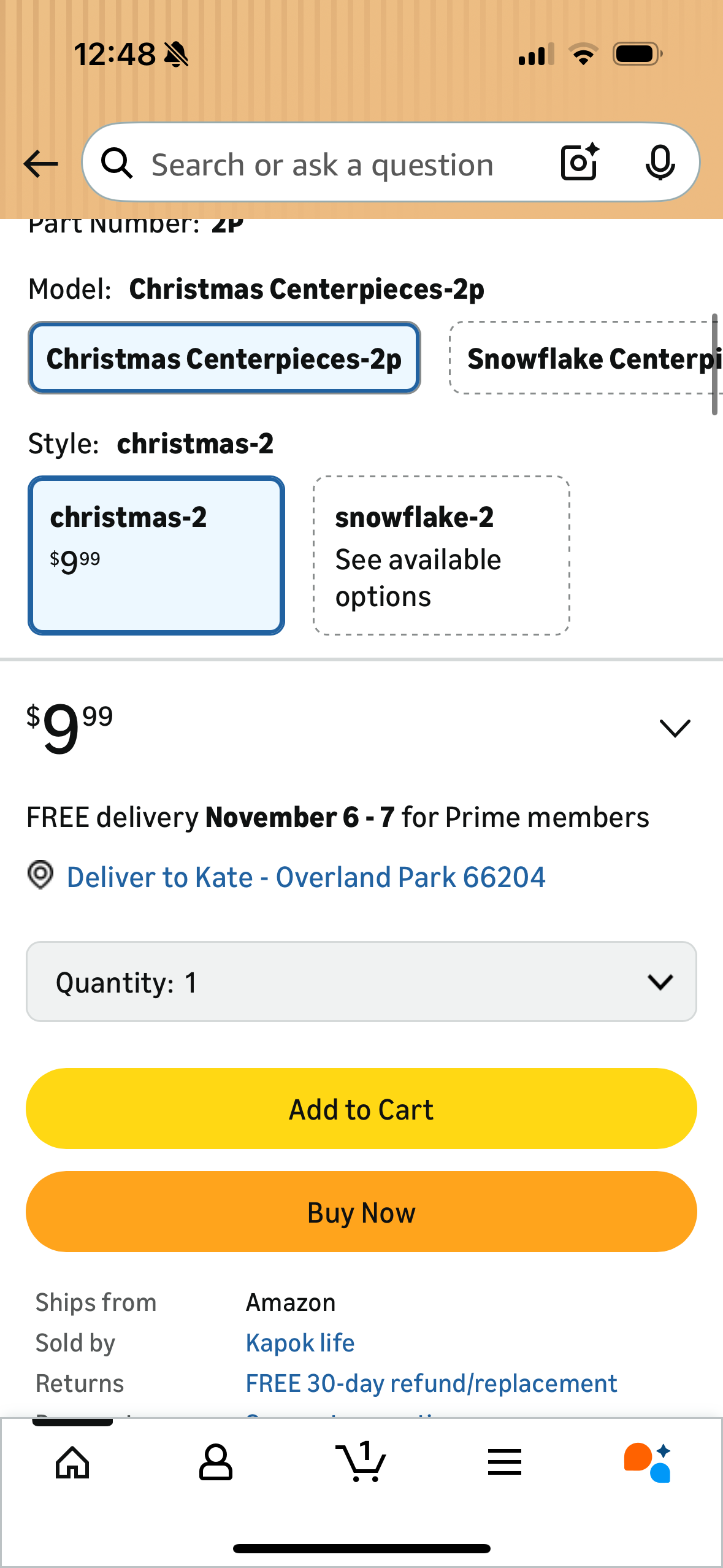Open the Rufus AI assistant

tap(646, 1464)
